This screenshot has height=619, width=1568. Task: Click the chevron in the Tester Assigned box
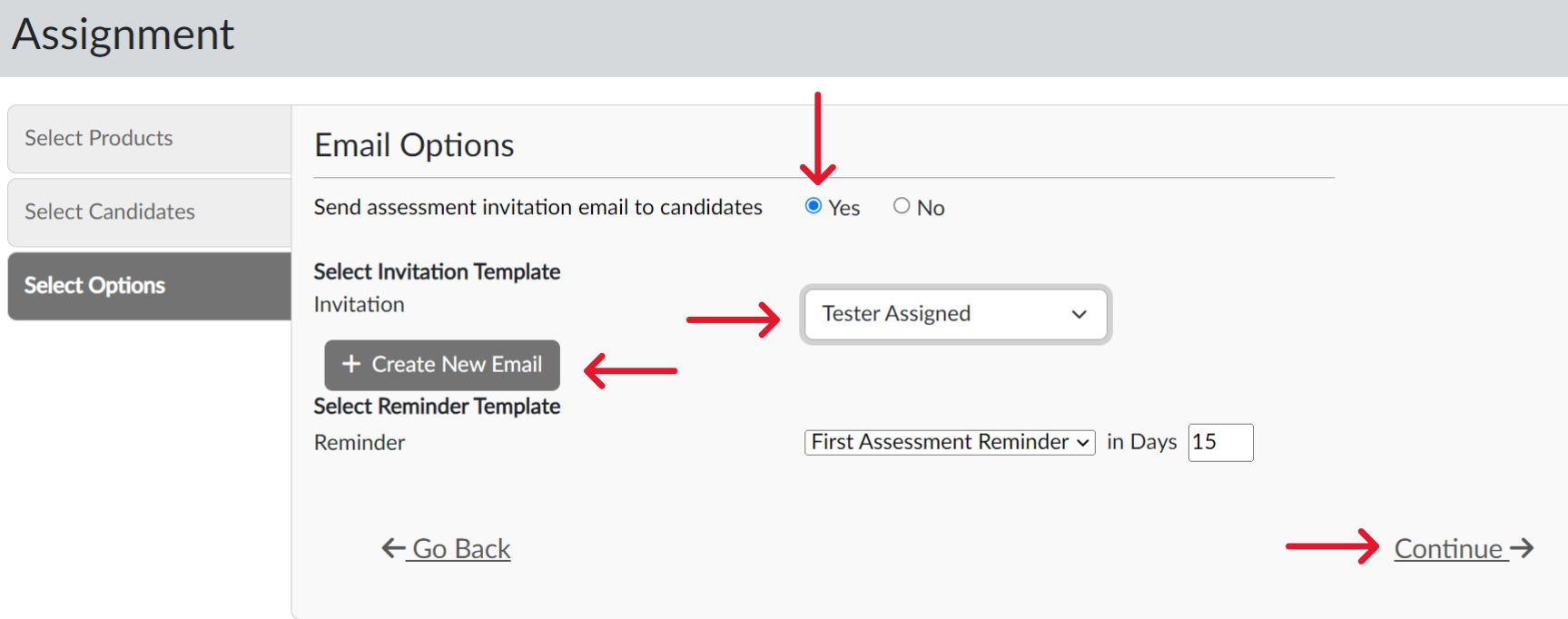click(1079, 314)
